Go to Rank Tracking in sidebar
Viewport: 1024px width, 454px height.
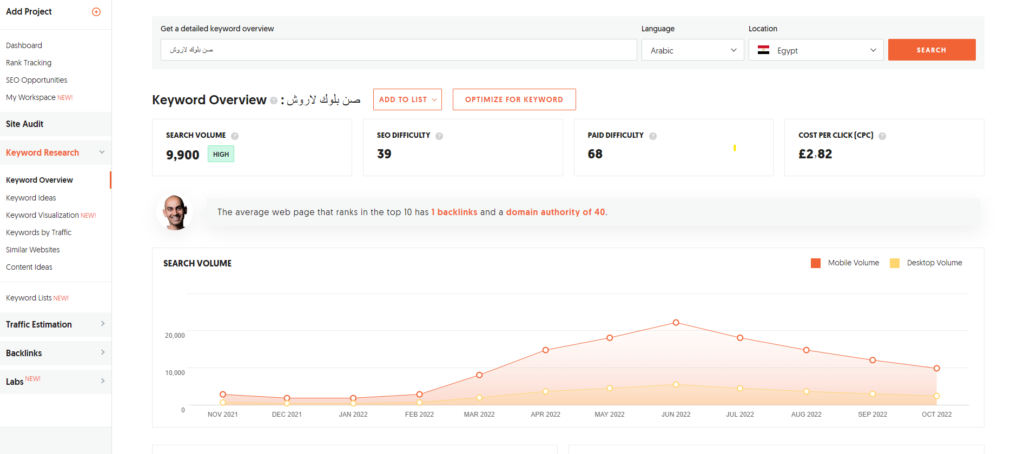pyautogui.click(x=28, y=63)
